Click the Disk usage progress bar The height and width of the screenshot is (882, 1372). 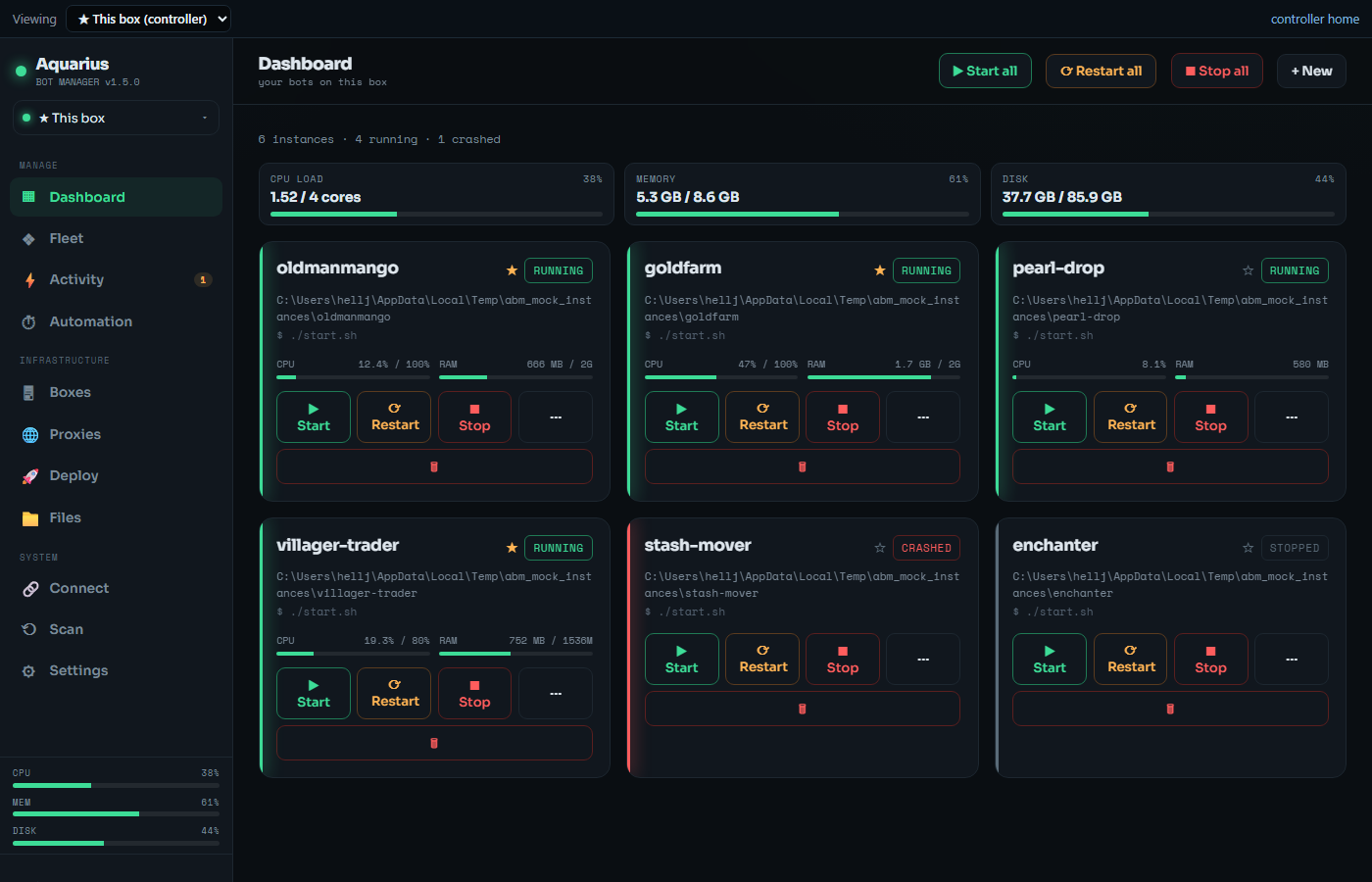point(1168,214)
